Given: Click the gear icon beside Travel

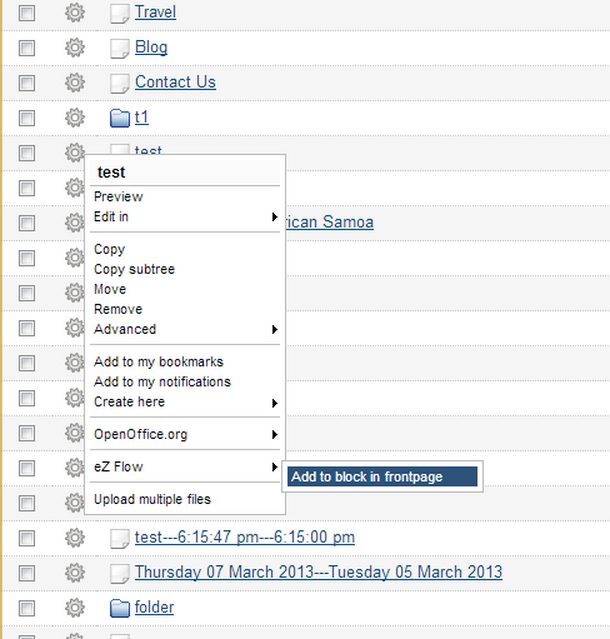Looking at the screenshot, I should point(74,12).
